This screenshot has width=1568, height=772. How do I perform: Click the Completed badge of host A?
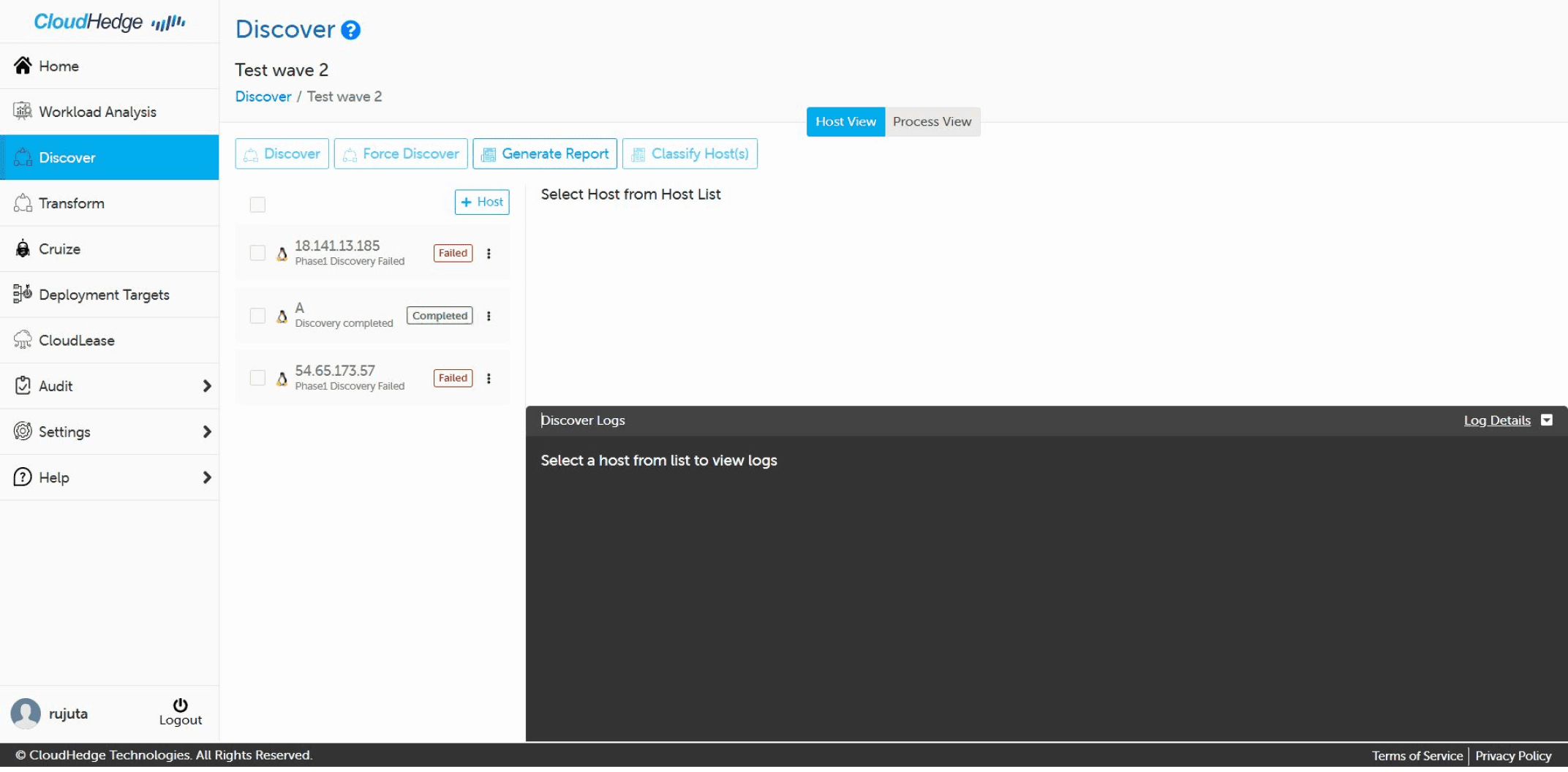[440, 316]
